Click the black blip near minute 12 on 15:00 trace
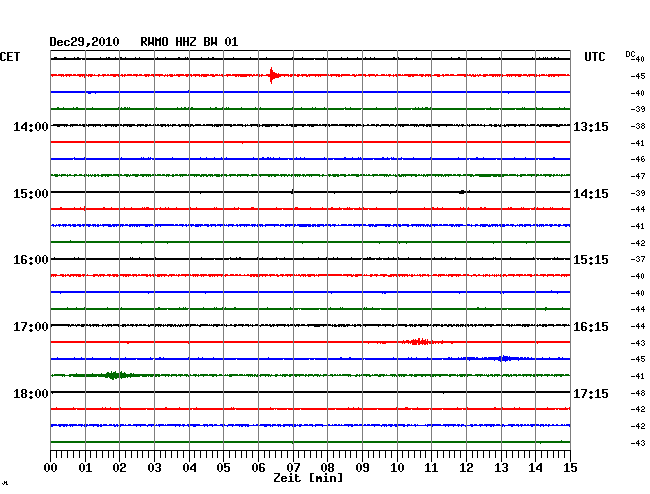Screen dimensions: 650x494 tap(462, 192)
